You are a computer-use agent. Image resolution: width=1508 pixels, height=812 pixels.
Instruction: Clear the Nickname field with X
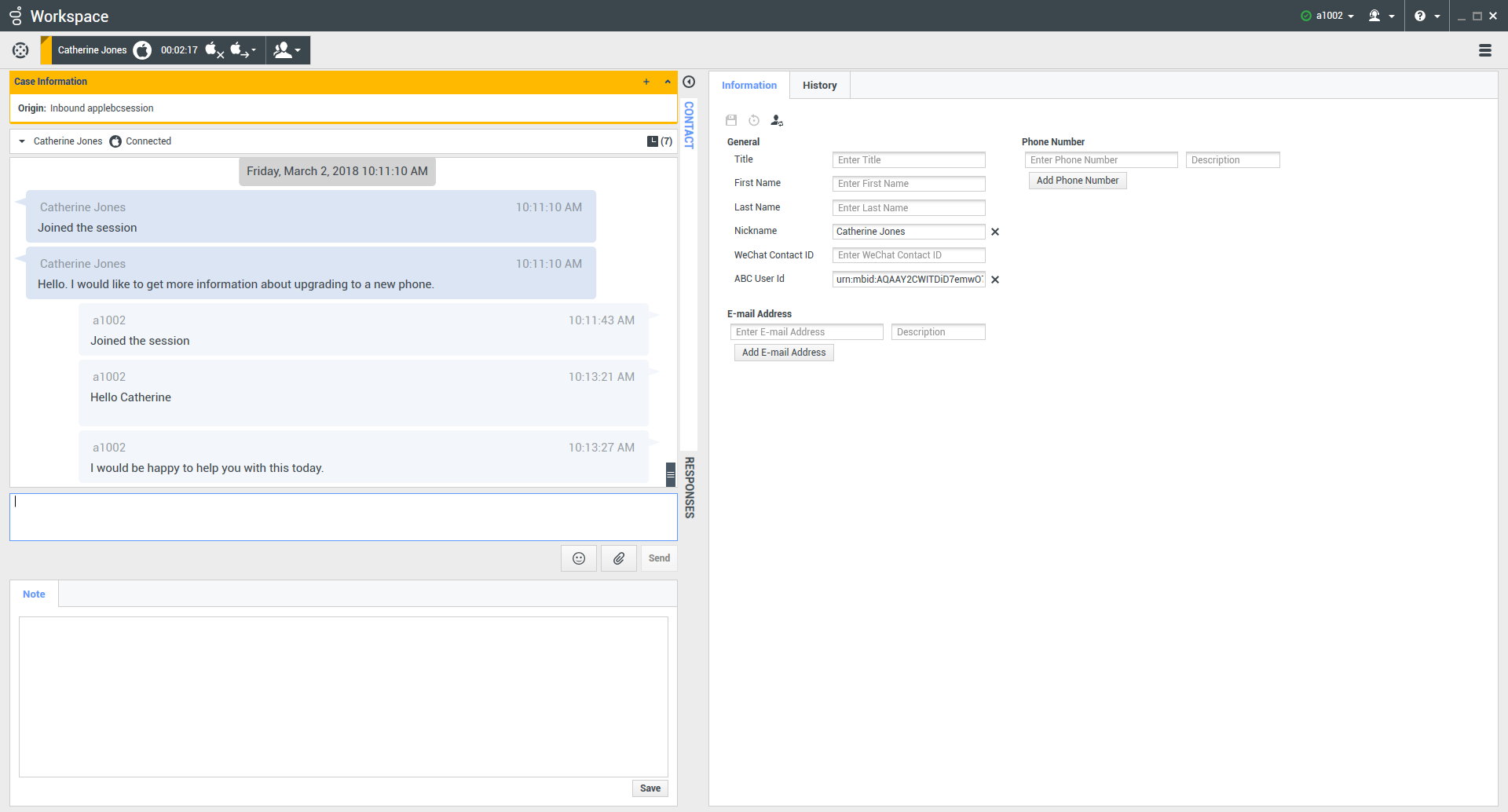click(995, 232)
